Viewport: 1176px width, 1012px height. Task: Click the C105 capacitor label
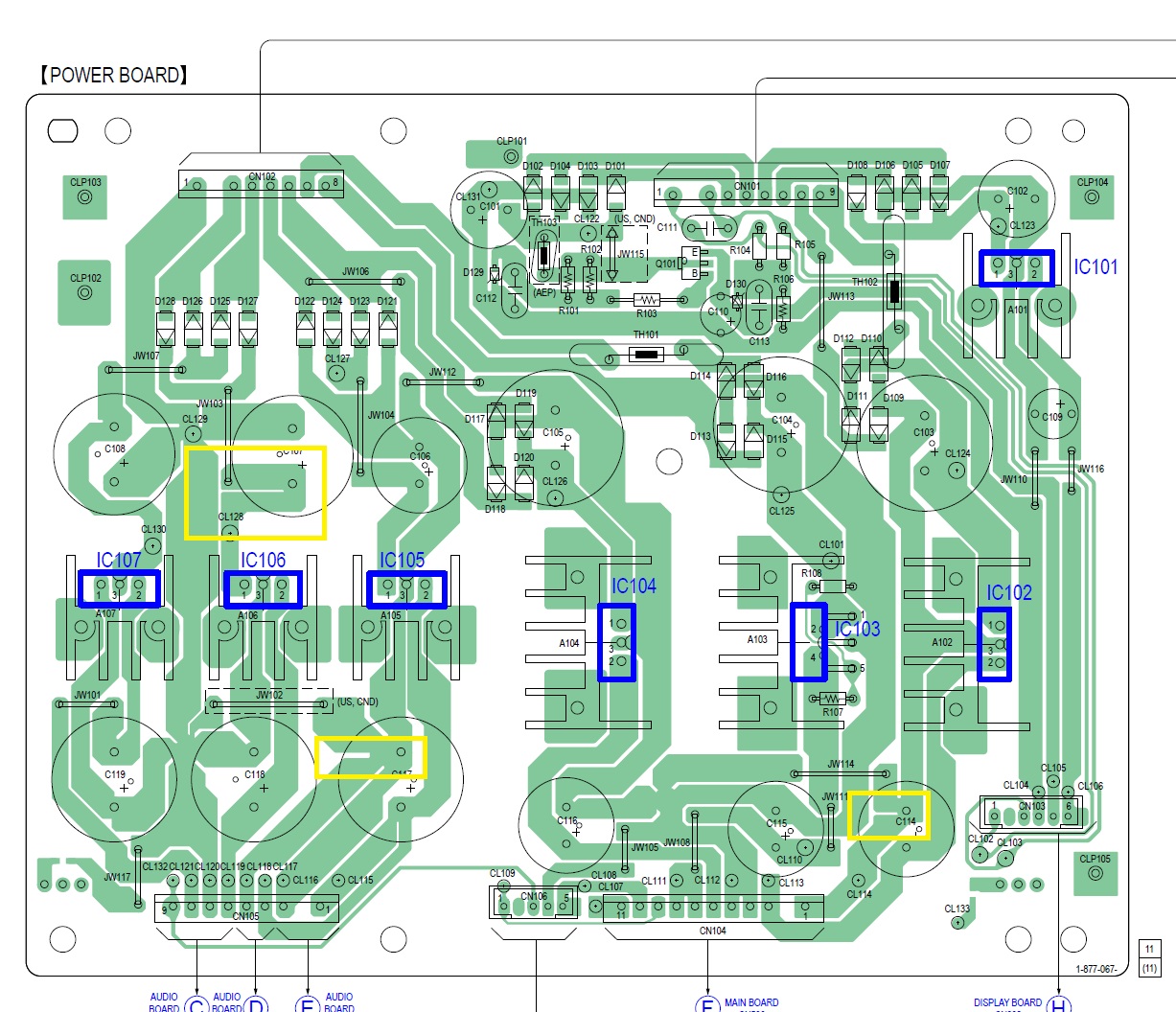(x=553, y=433)
